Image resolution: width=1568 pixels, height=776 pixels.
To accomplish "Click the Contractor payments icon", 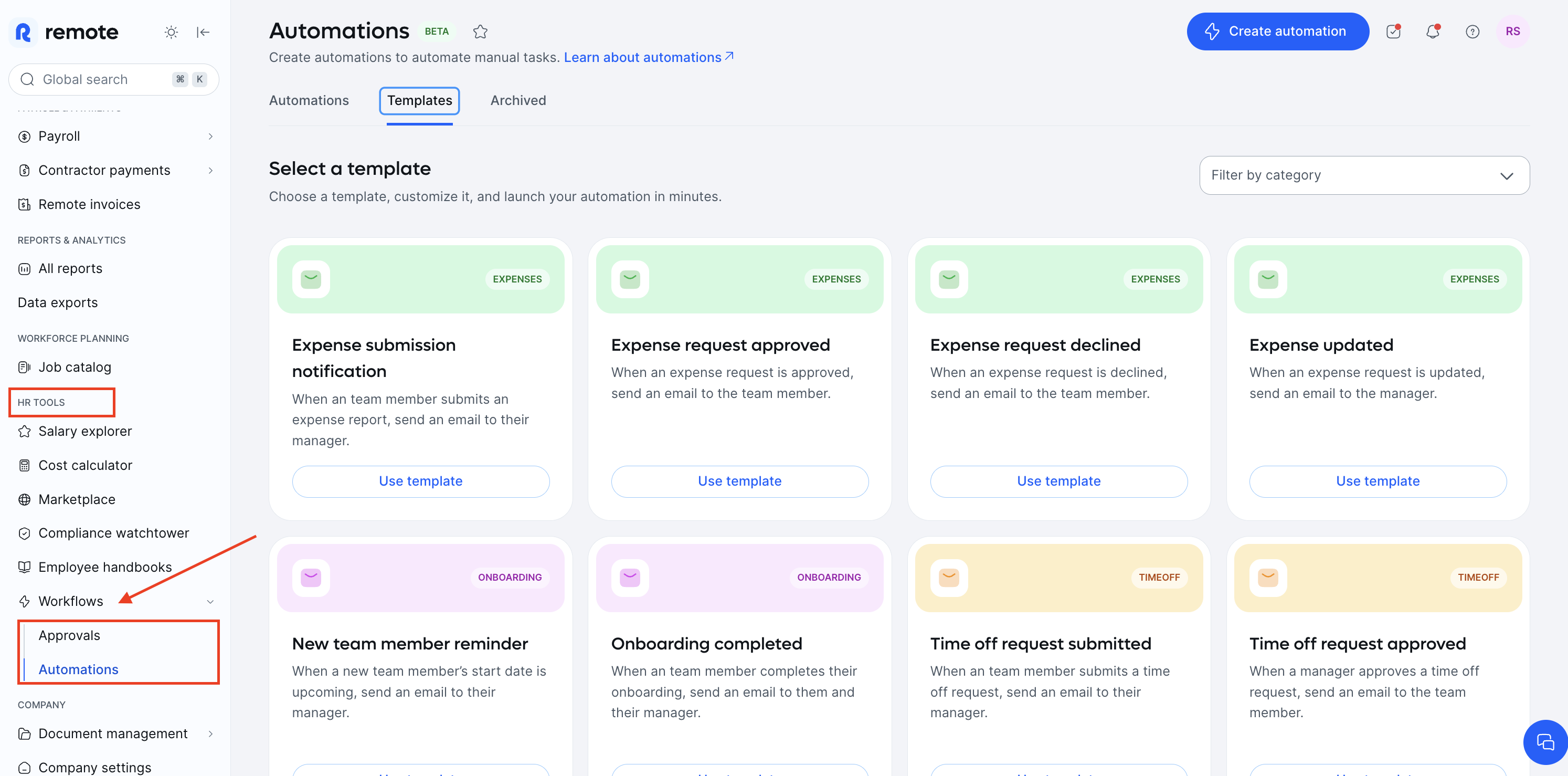I will [24, 171].
